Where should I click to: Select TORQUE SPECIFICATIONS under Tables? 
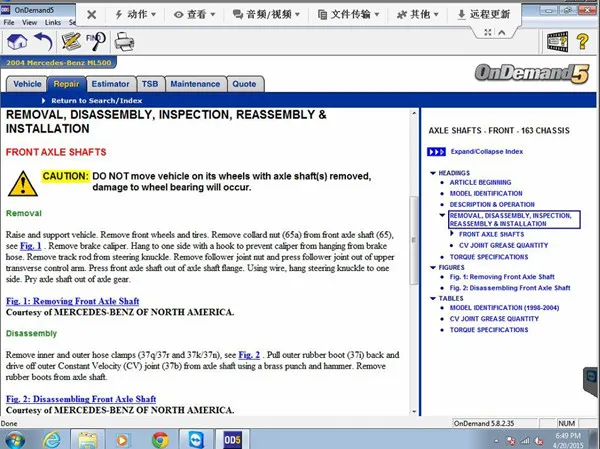coord(489,330)
